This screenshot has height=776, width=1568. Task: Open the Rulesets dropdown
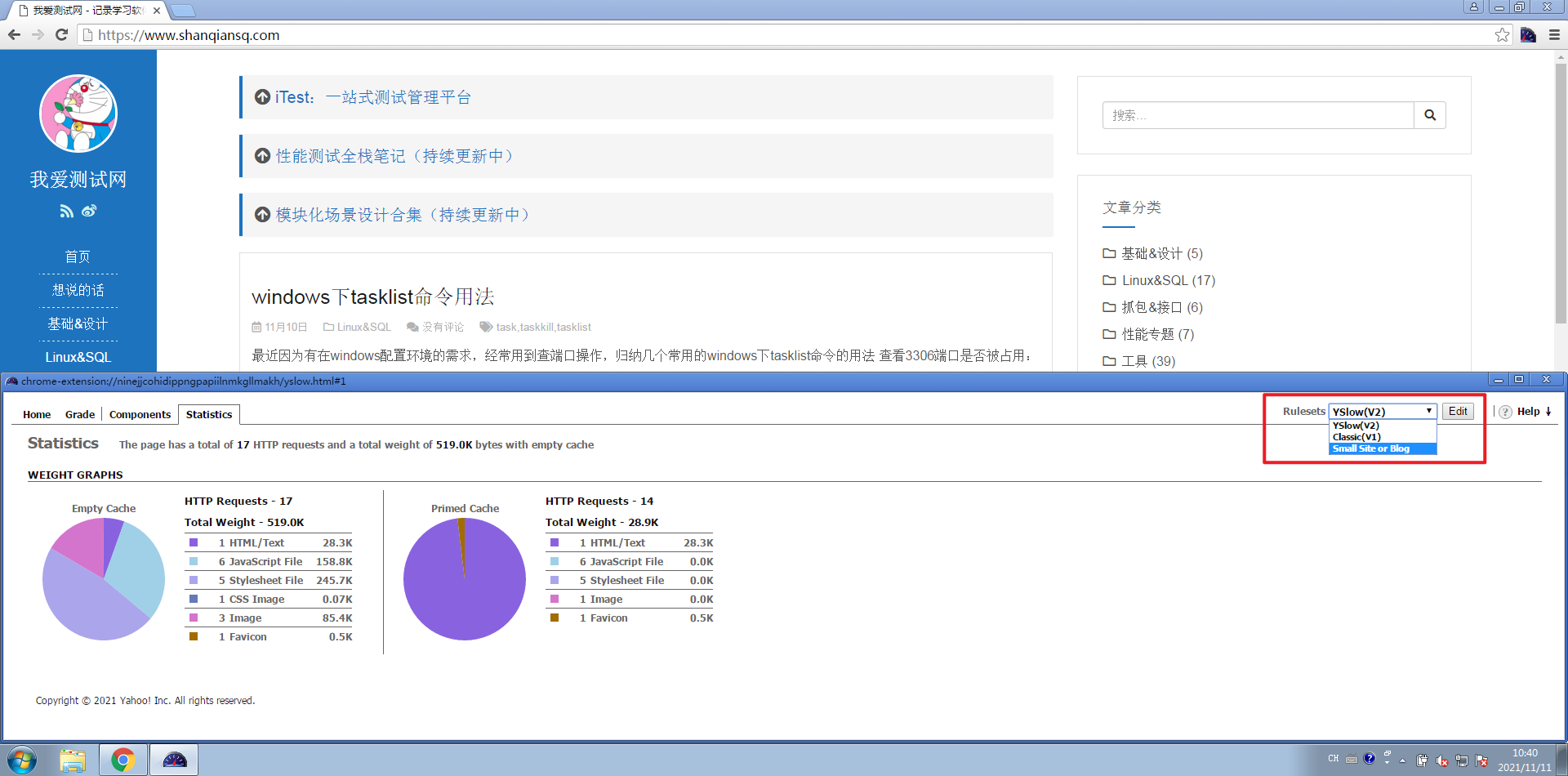[1382, 412]
